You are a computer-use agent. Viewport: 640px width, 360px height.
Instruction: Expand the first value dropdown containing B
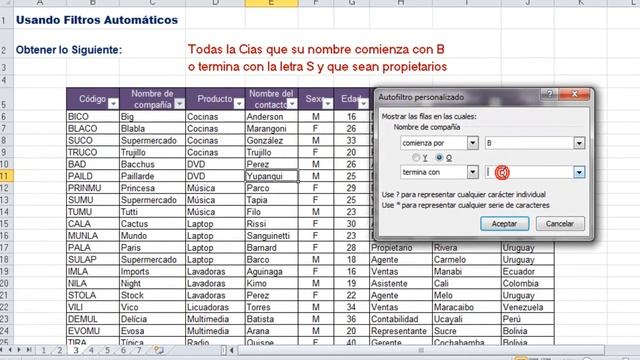[579, 143]
